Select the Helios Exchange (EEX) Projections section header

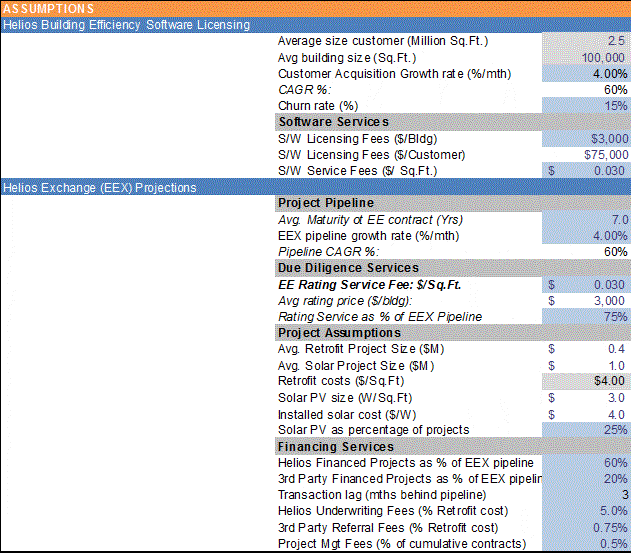100,187
